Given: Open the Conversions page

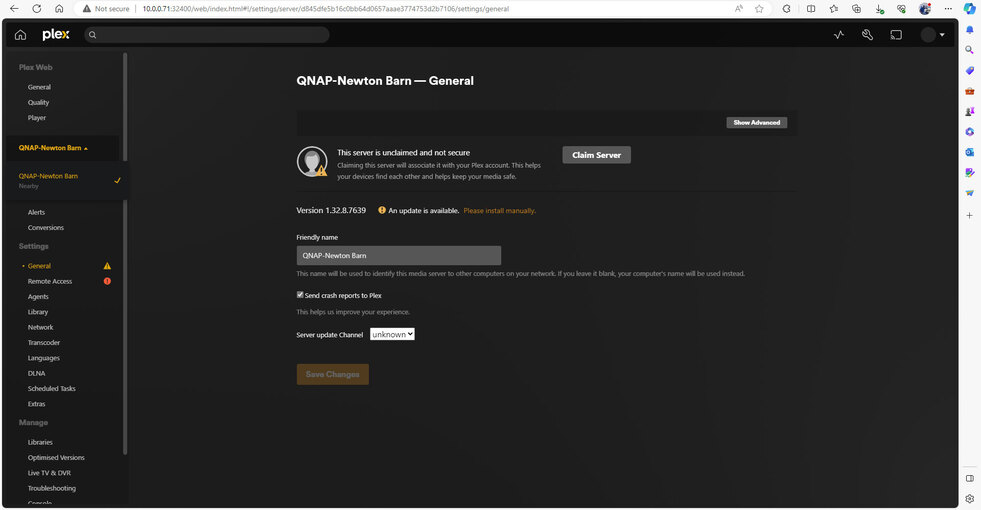Looking at the screenshot, I should (46, 228).
